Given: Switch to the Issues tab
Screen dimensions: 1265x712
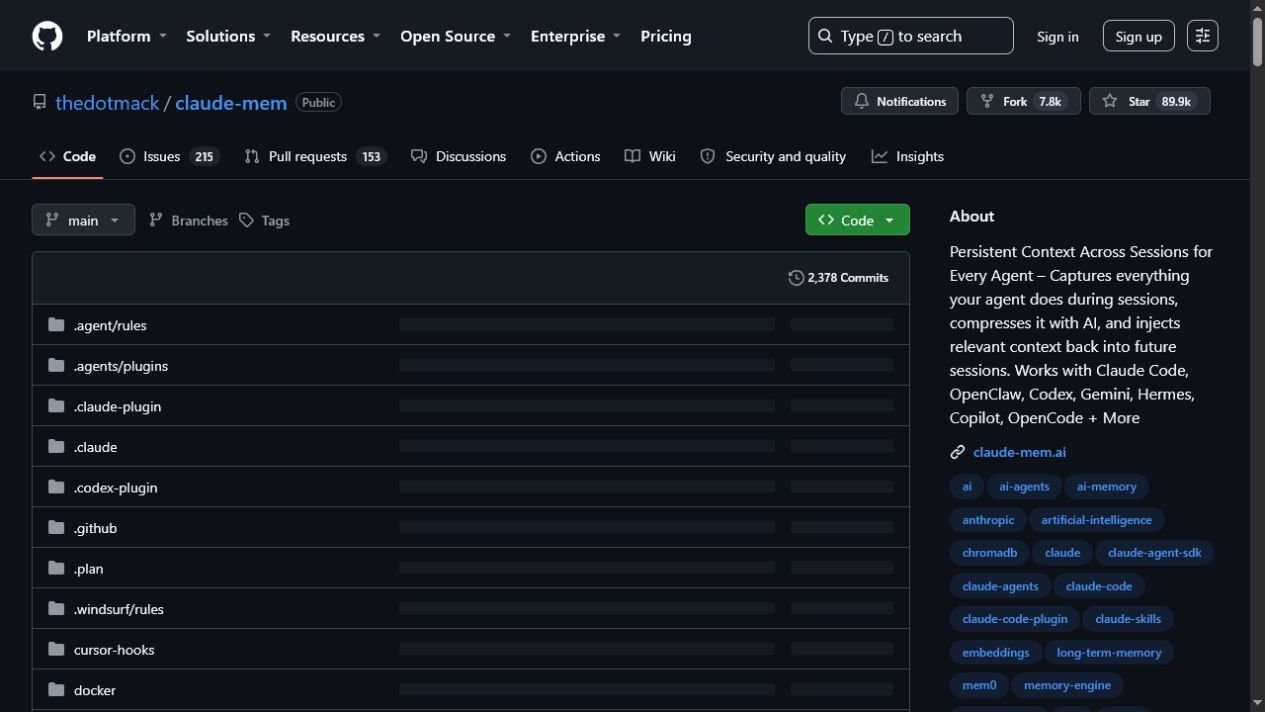Looking at the screenshot, I should pyautogui.click(x=169, y=156).
